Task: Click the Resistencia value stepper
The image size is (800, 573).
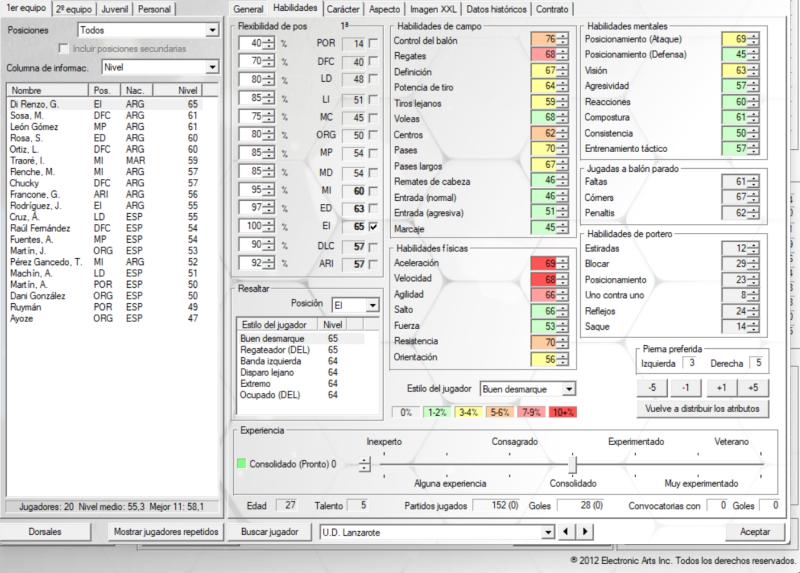Action: [x=563, y=342]
